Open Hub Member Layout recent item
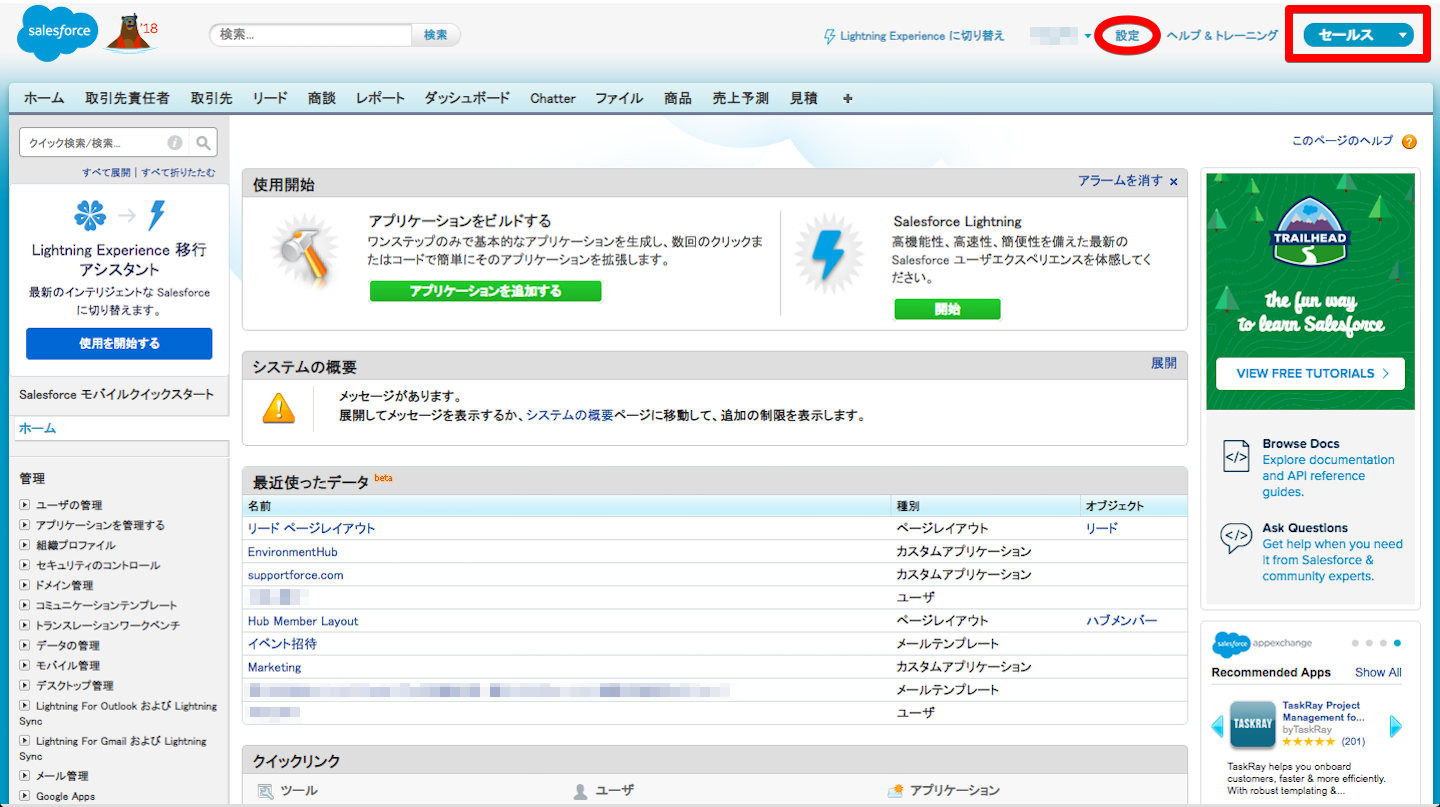This screenshot has width=1440, height=807. 303,621
